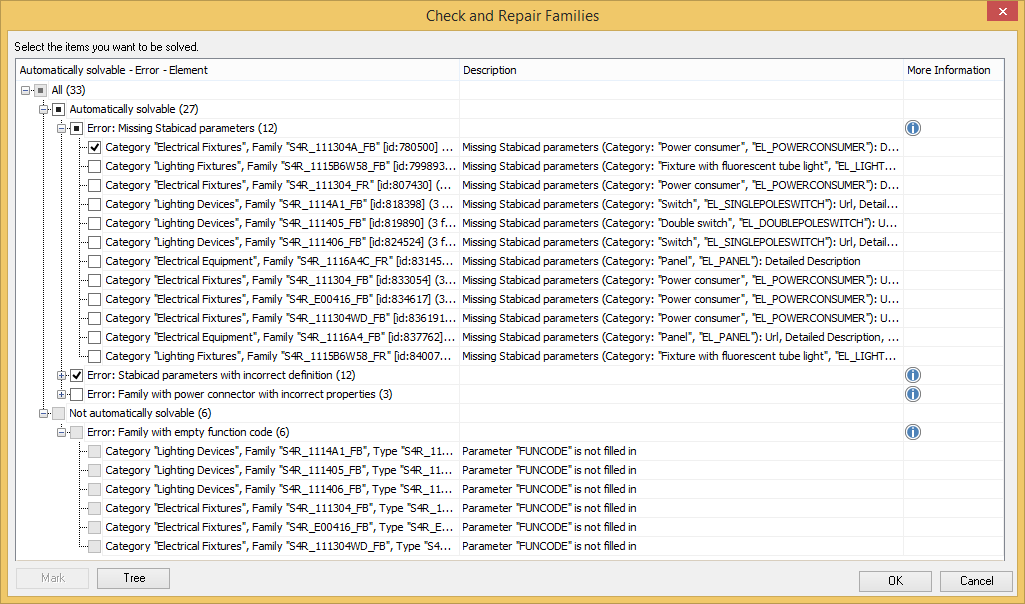The width and height of the screenshot is (1025, 604).
Task: Enable checkbox for S4R_1116A4C_FR Electrical Equipment
Action: 95,261
